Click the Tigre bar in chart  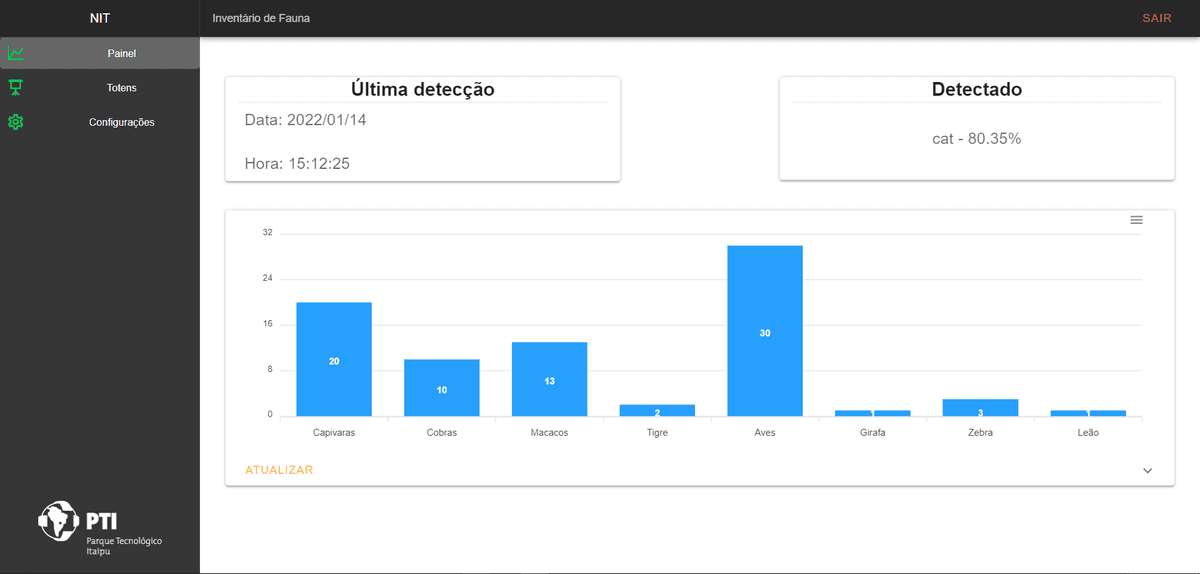(657, 410)
